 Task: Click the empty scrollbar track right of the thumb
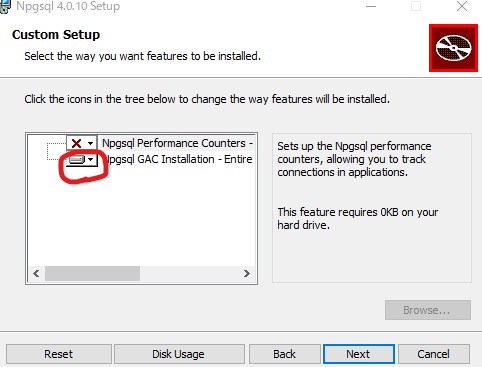coord(190,274)
